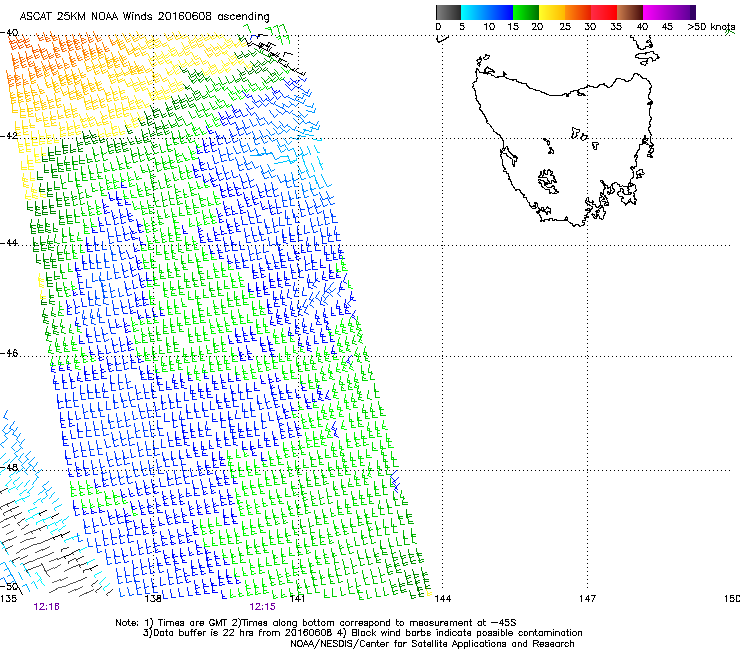Viewport: 740px width, 650px height.
Task: Click the legend value '25'
Action: point(565,27)
